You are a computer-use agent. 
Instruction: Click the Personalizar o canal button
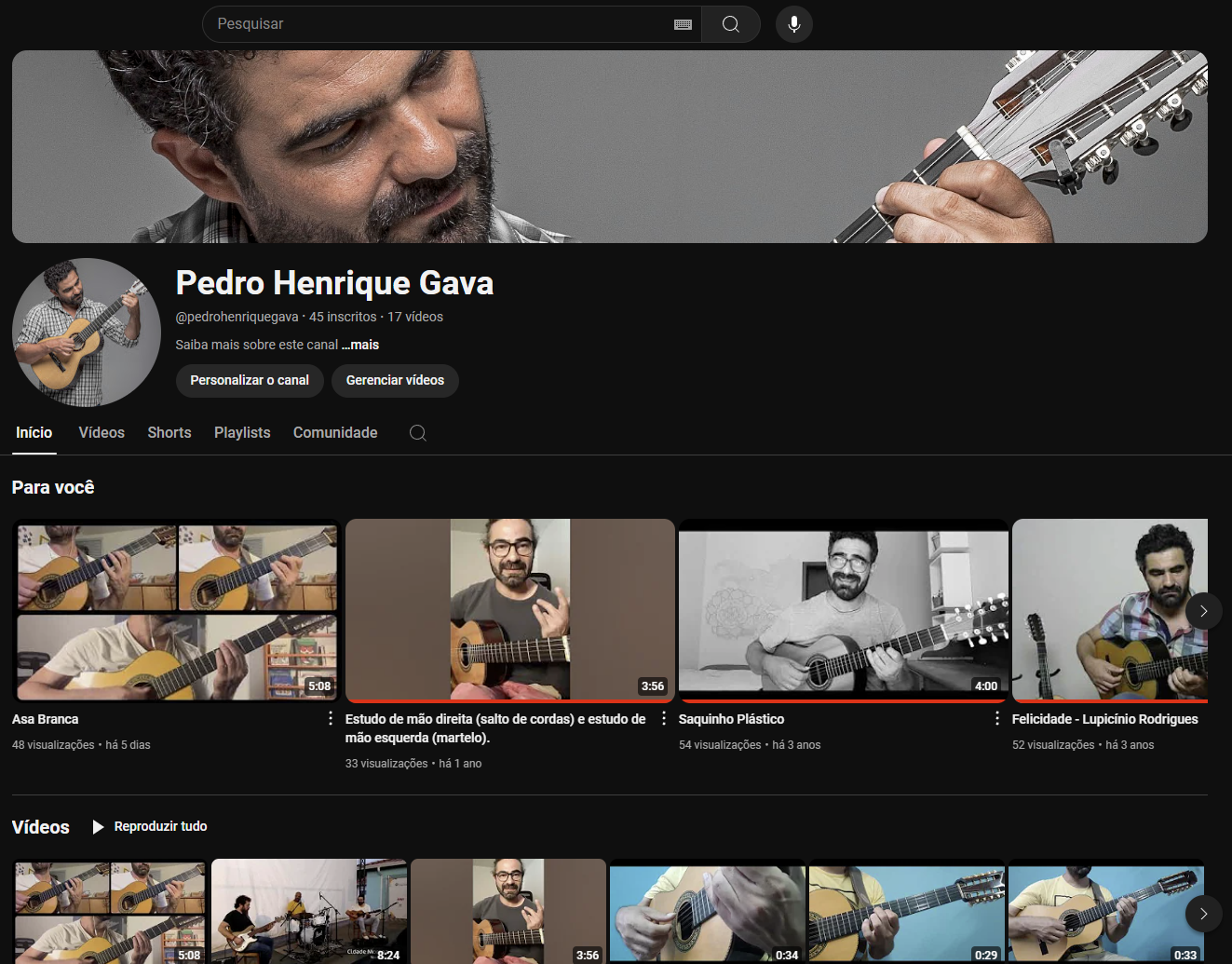tap(250, 380)
